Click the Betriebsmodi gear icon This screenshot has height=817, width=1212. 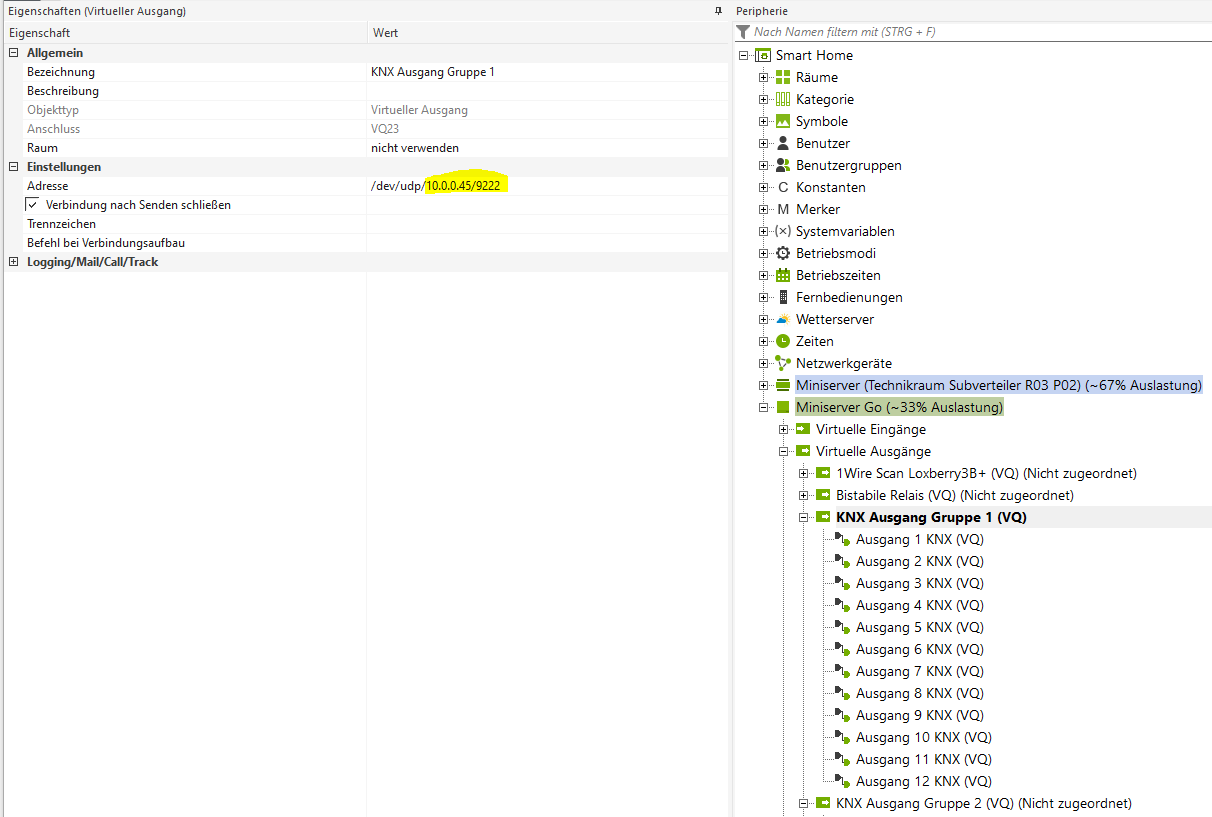(783, 253)
